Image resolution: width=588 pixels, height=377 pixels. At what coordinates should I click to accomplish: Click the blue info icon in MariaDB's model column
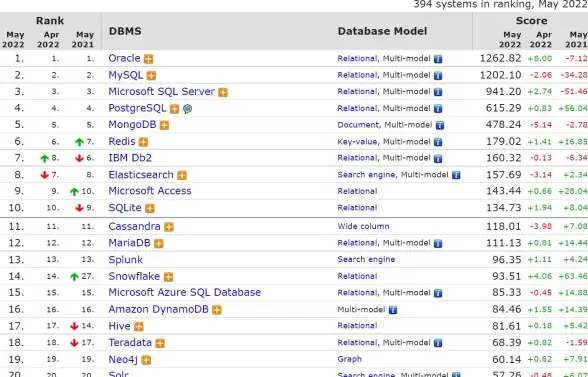coord(438,244)
